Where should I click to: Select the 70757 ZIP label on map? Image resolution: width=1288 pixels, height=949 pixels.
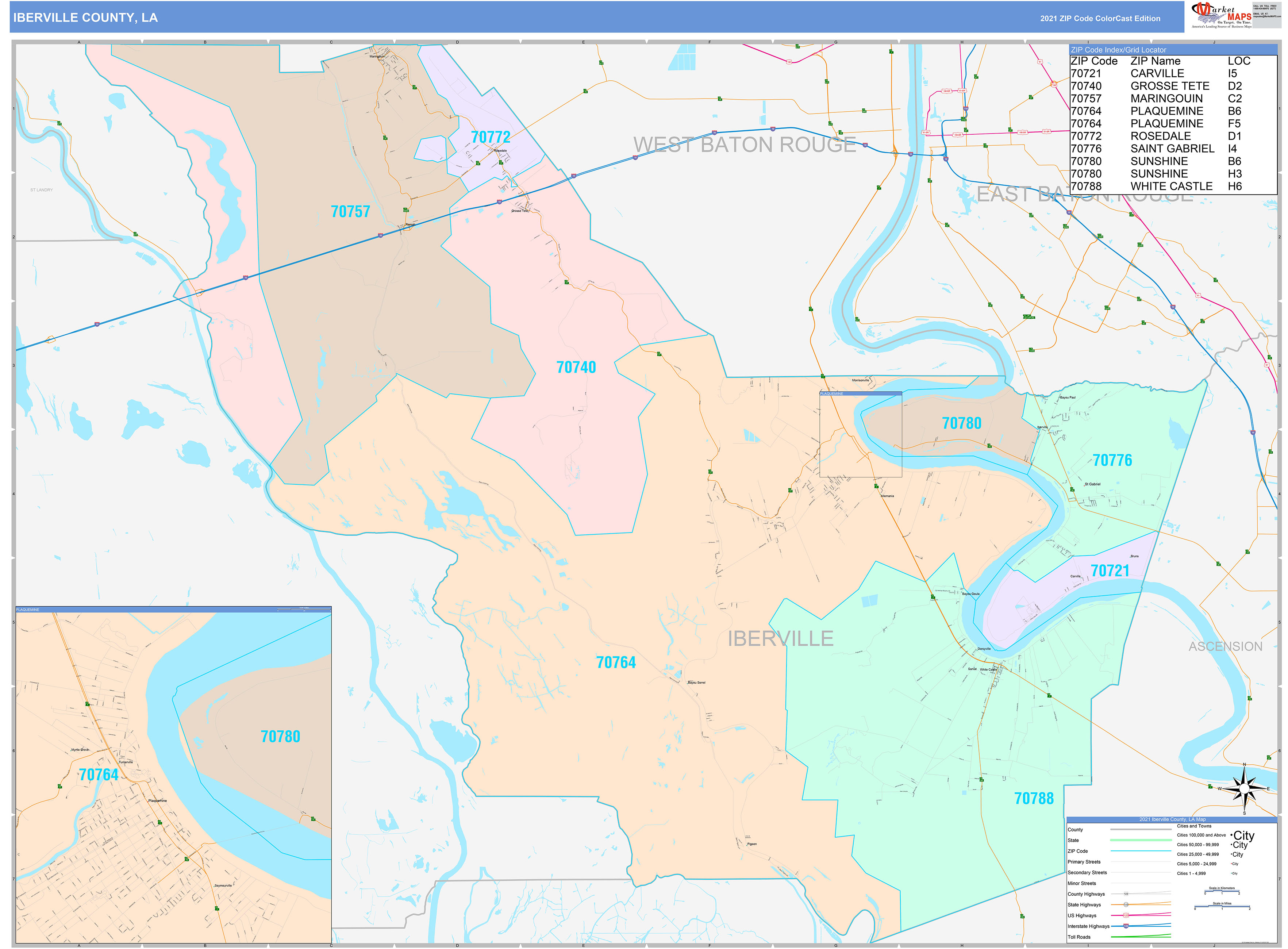[x=350, y=211]
